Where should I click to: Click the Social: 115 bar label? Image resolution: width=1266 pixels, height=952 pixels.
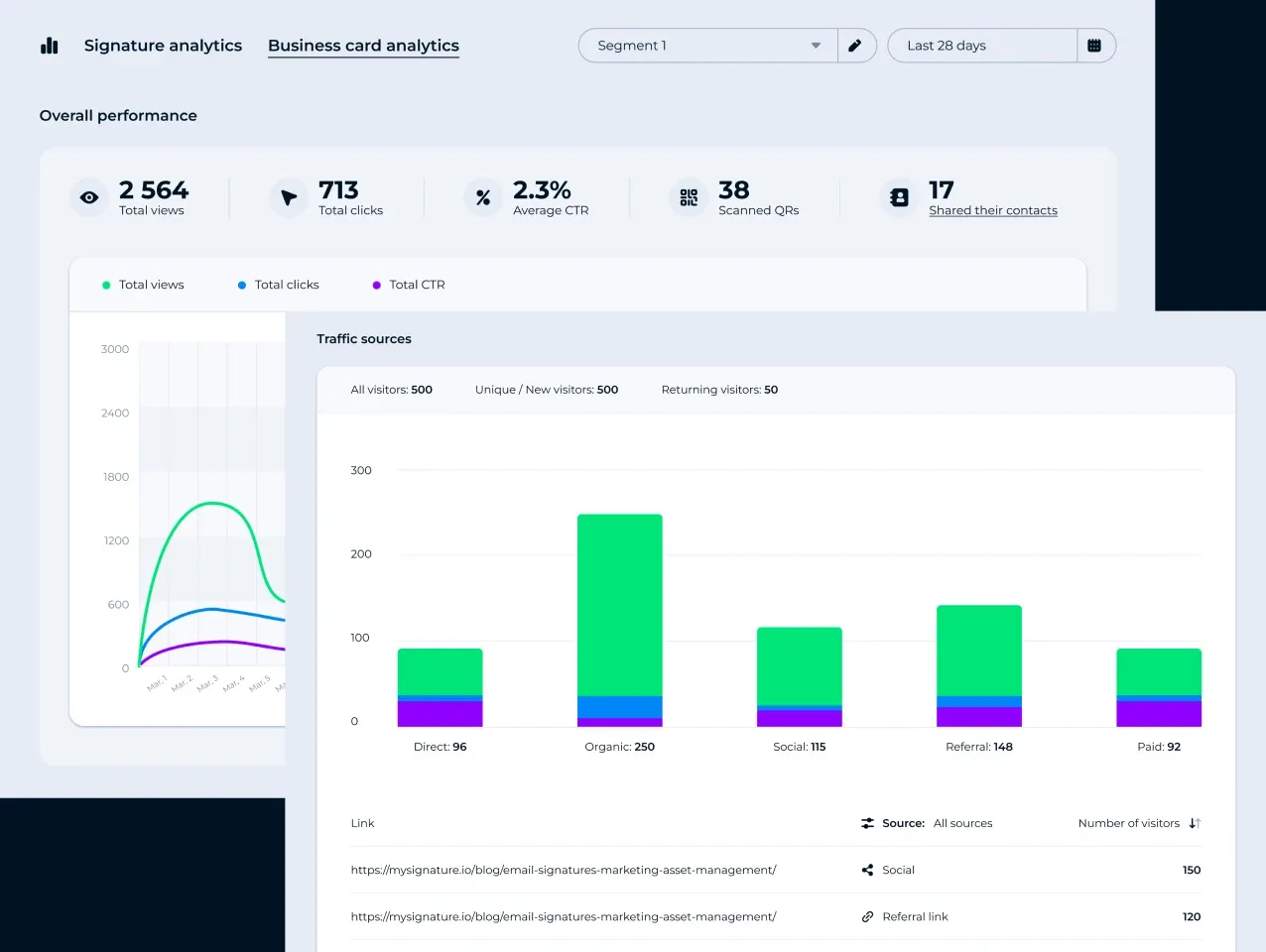[800, 747]
